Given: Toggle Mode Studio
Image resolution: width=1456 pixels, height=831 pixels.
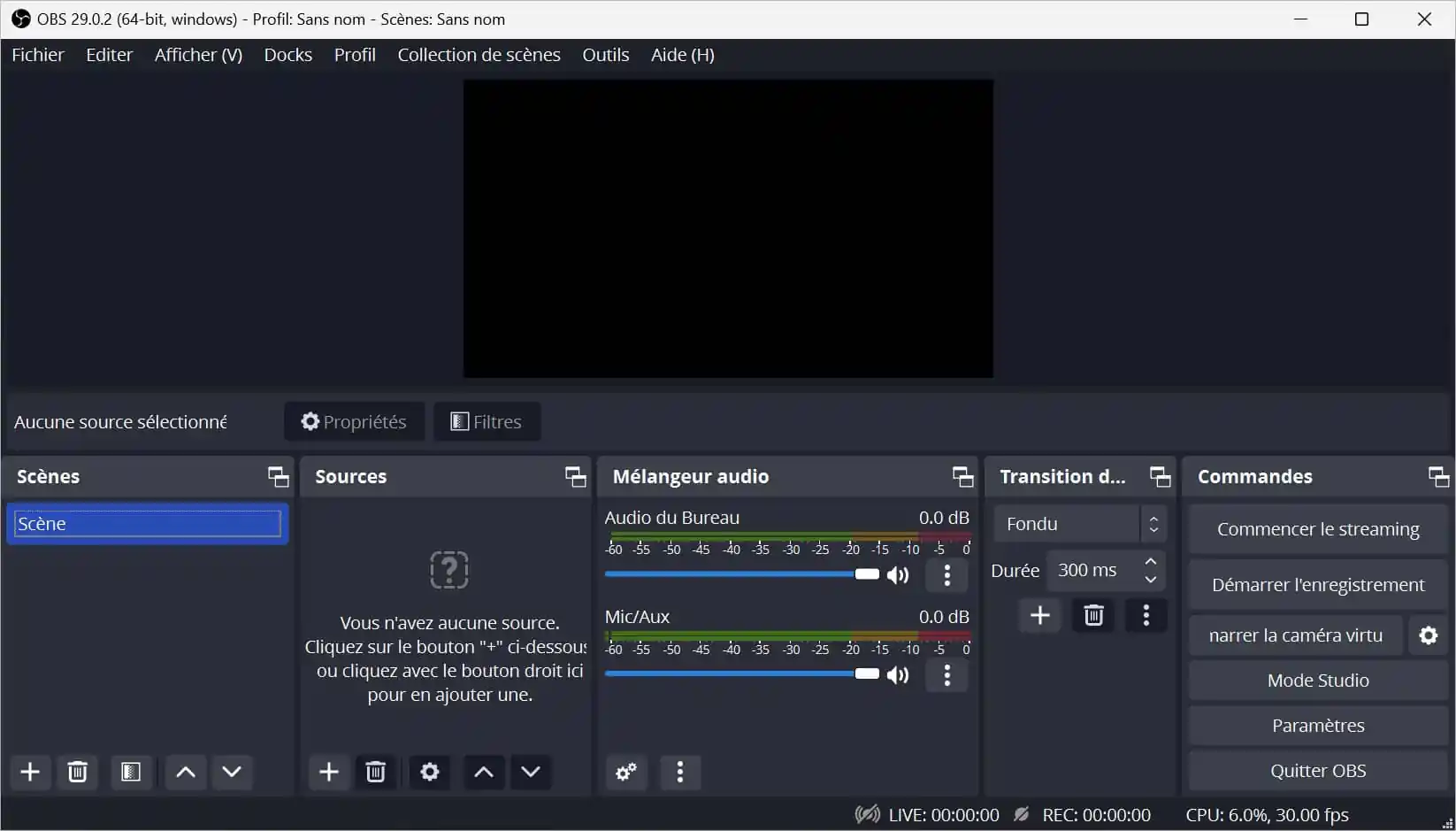Looking at the screenshot, I should (x=1318, y=681).
